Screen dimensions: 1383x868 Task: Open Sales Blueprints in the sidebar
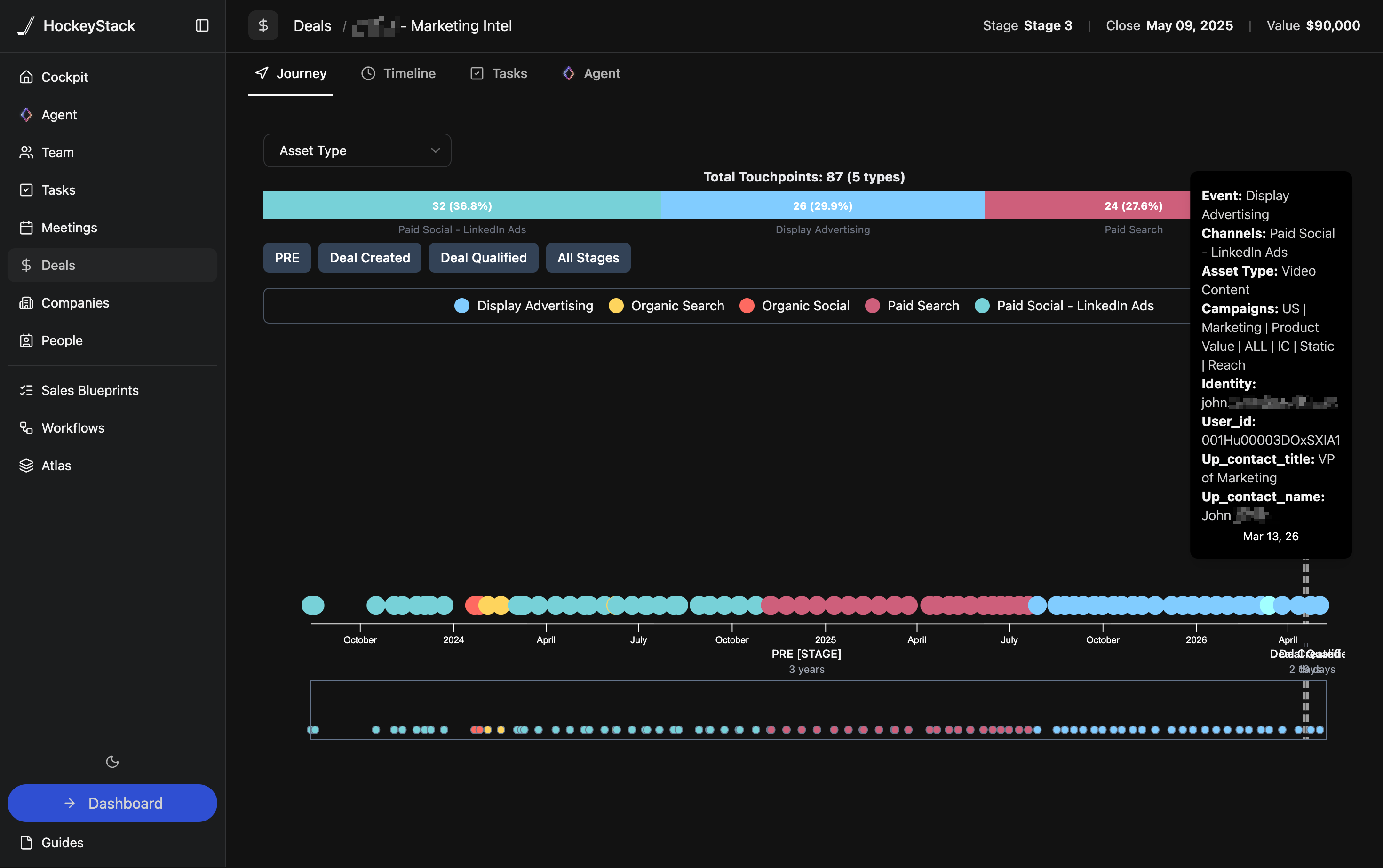(112, 390)
